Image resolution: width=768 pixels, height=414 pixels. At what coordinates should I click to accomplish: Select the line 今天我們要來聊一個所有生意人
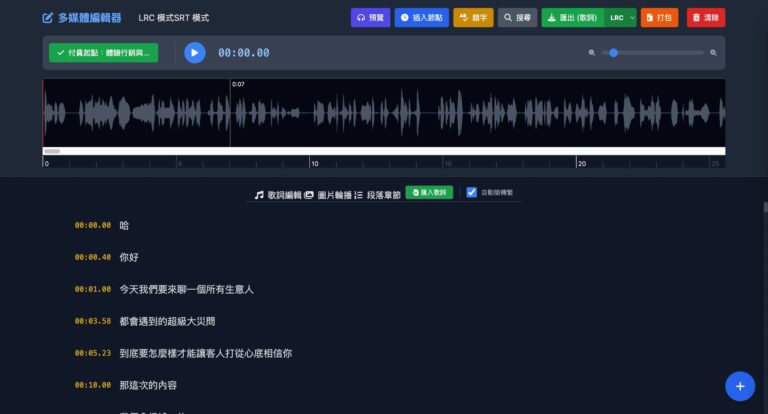pyautogui.click(x=187, y=290)
